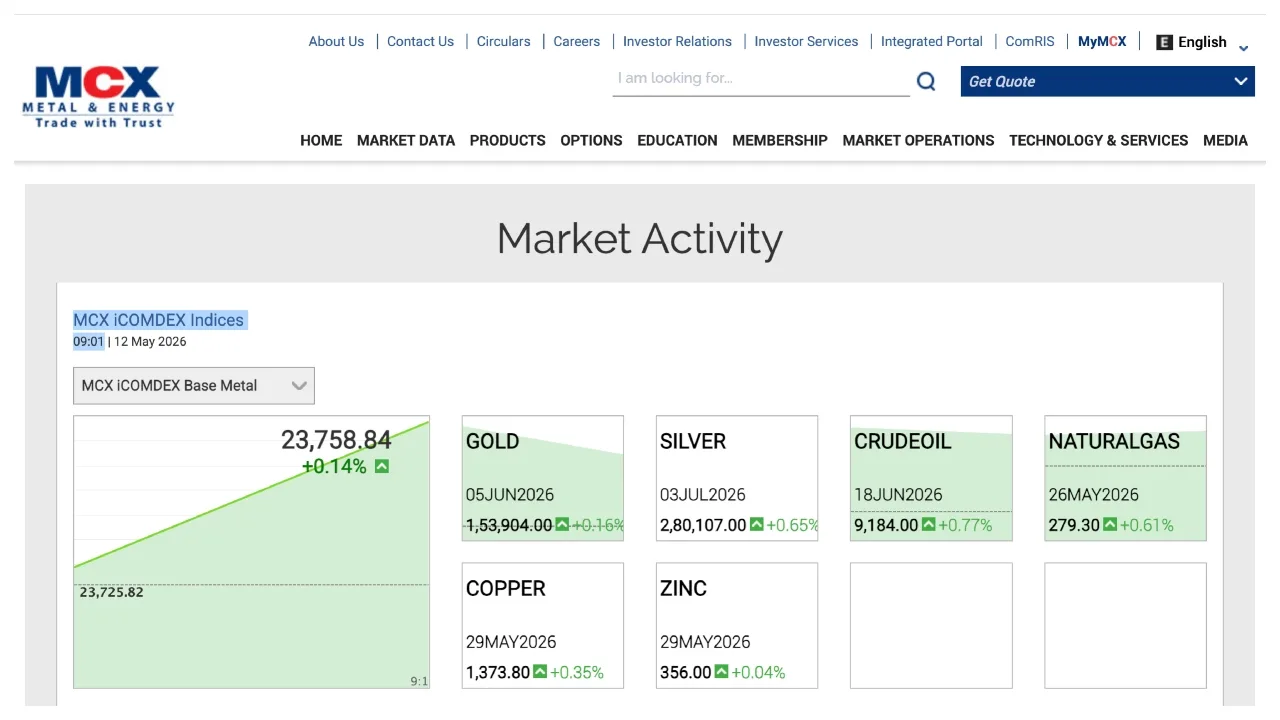Click the green up arrow in the CRUDEOIL card

pos(928,525)
